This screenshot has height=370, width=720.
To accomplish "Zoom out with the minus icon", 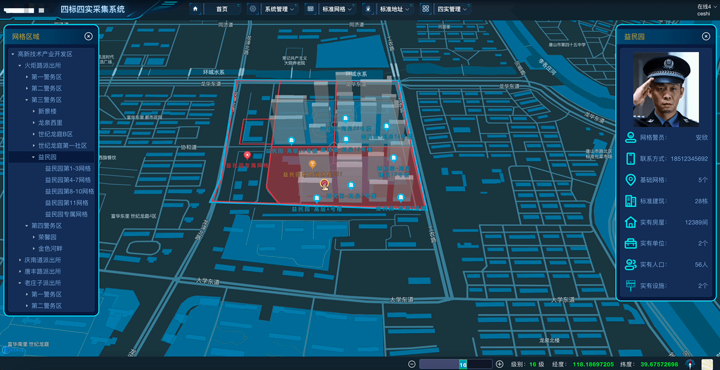I will tap(412, 364).
